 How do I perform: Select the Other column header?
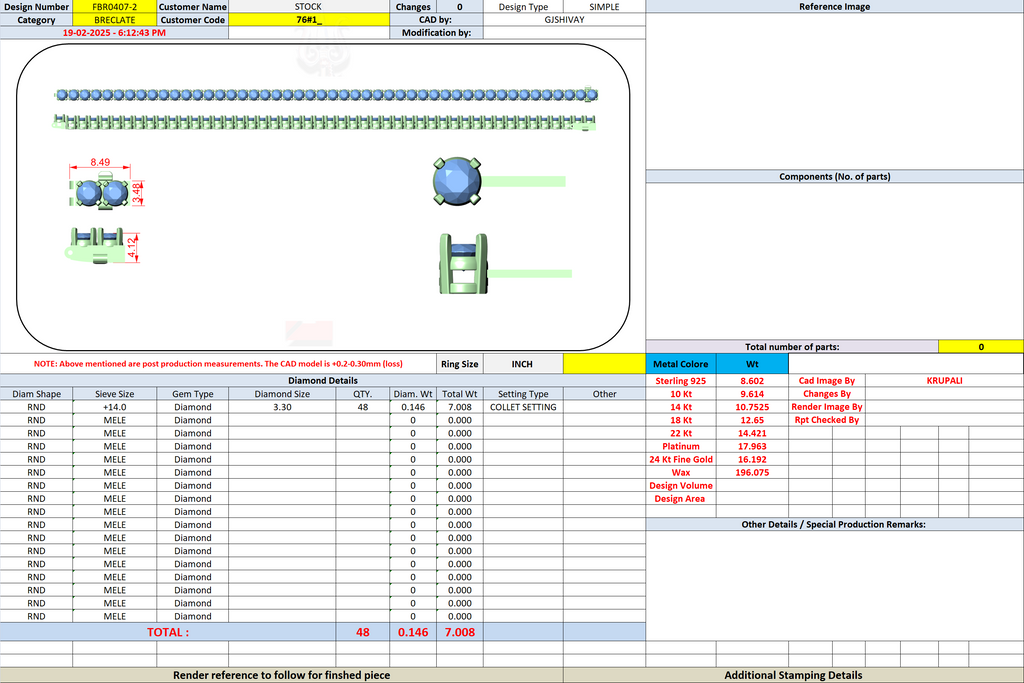click(x=604, y=394)
